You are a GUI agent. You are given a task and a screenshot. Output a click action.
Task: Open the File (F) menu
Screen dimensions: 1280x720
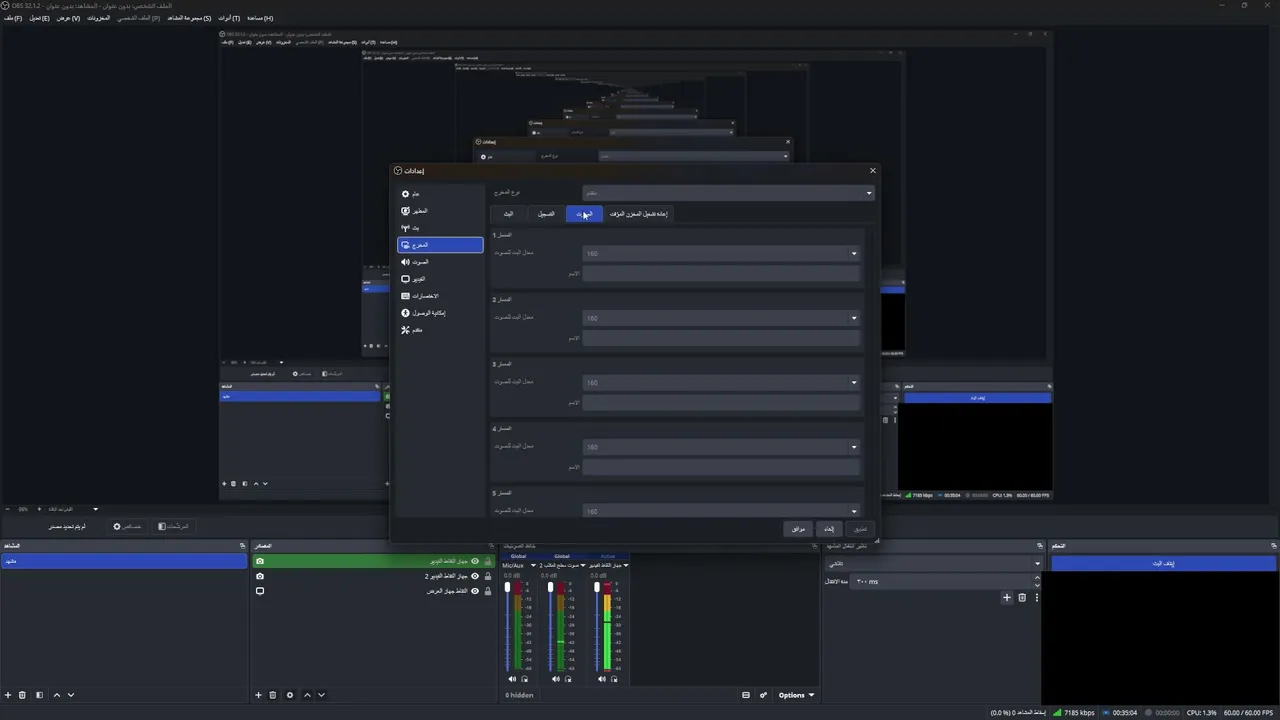pyautogui.click(x=12, y=18)
